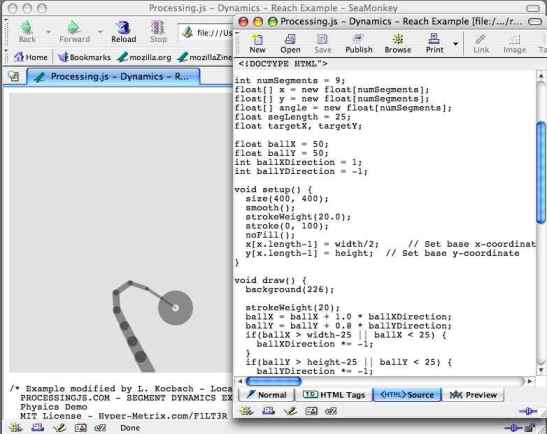The width and height of the screenshot is (547, 434).
Task: Click Image in the Composer toolbar
Action: point(514,44)
